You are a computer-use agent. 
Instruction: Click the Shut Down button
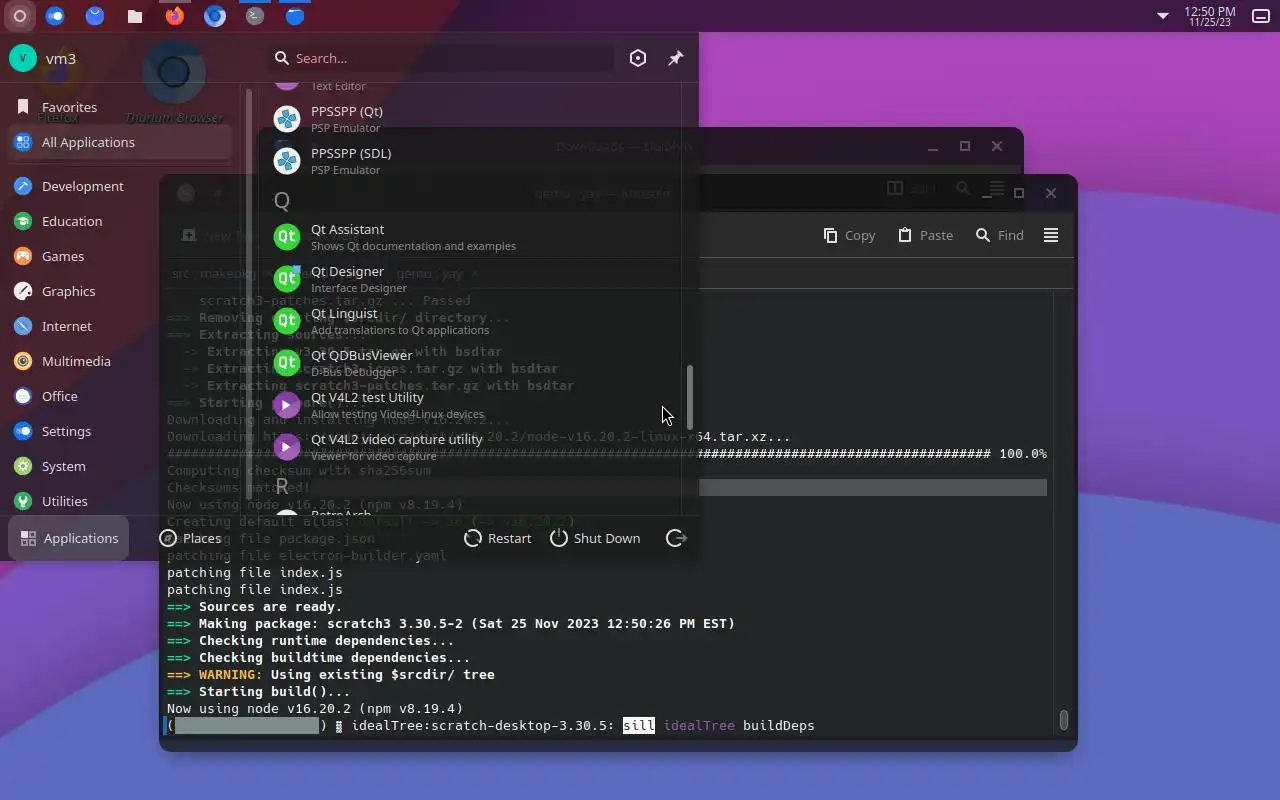(595, 538)
